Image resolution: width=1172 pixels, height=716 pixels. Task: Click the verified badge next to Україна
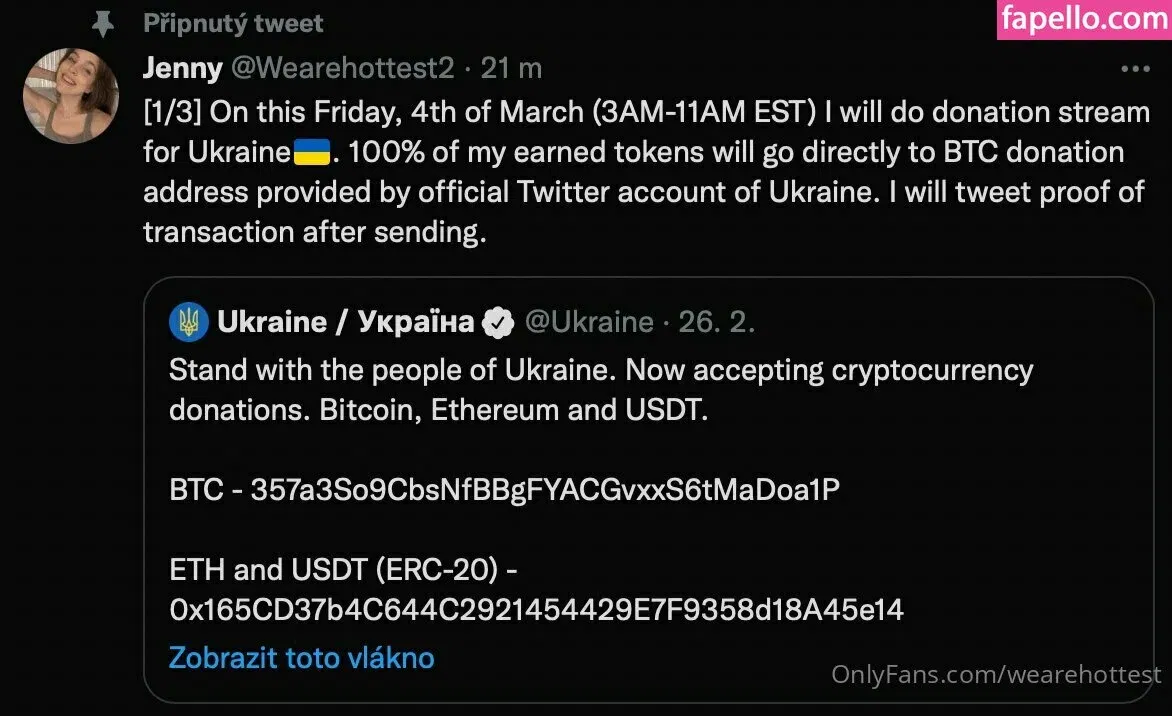(498, 322)
